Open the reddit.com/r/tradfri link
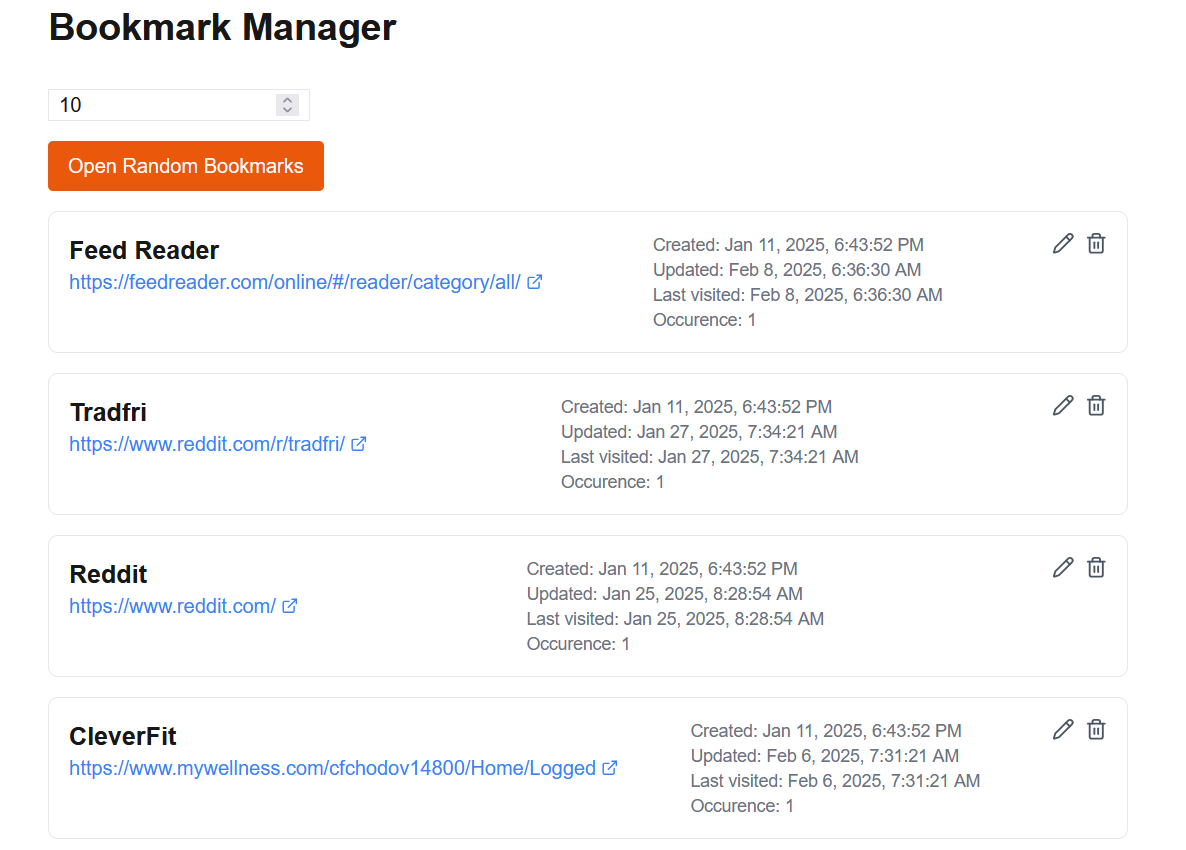 pos(207,444)
